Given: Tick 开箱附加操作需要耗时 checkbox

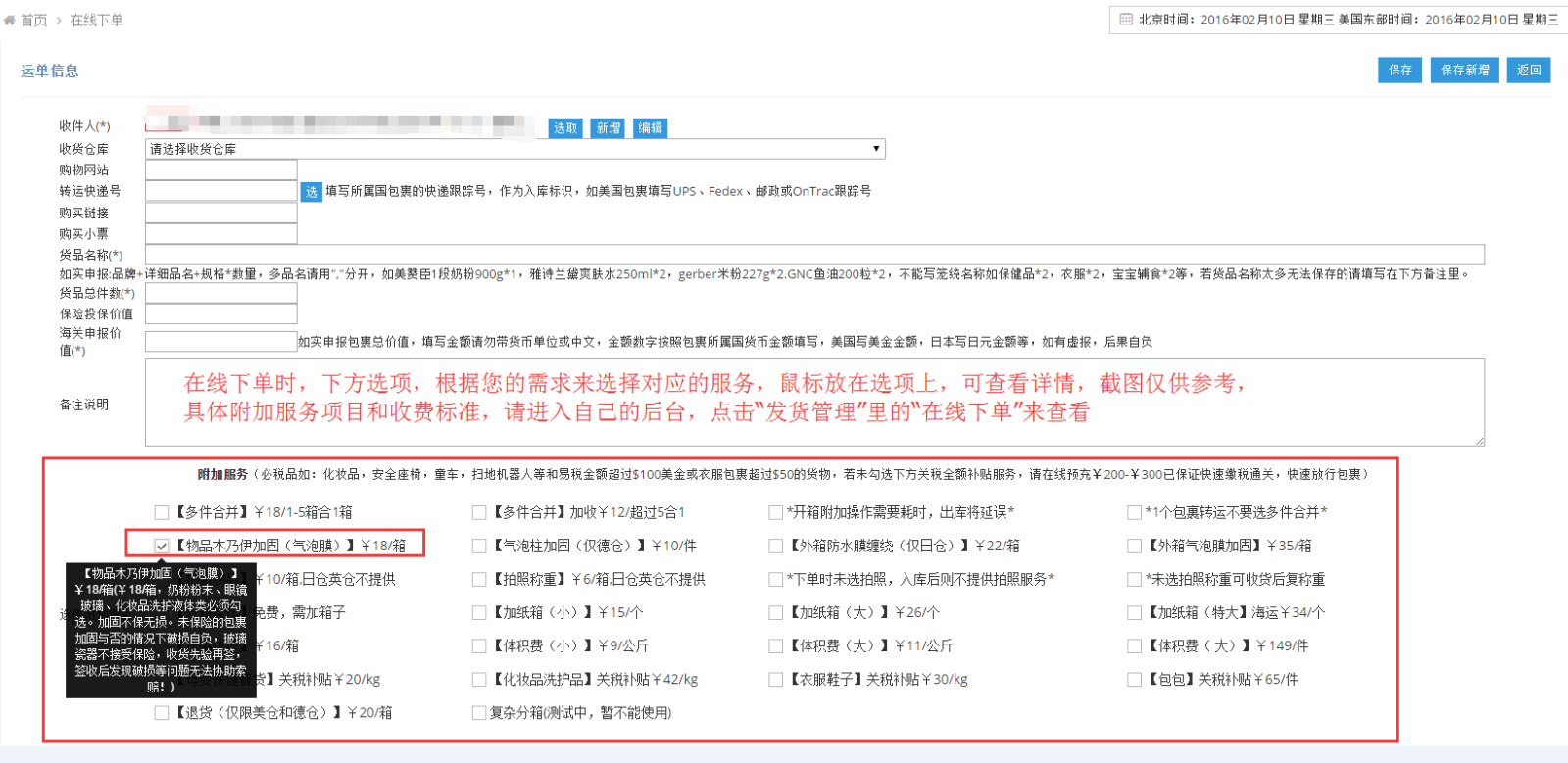Looking at the screenshot, I should point(776,512).
